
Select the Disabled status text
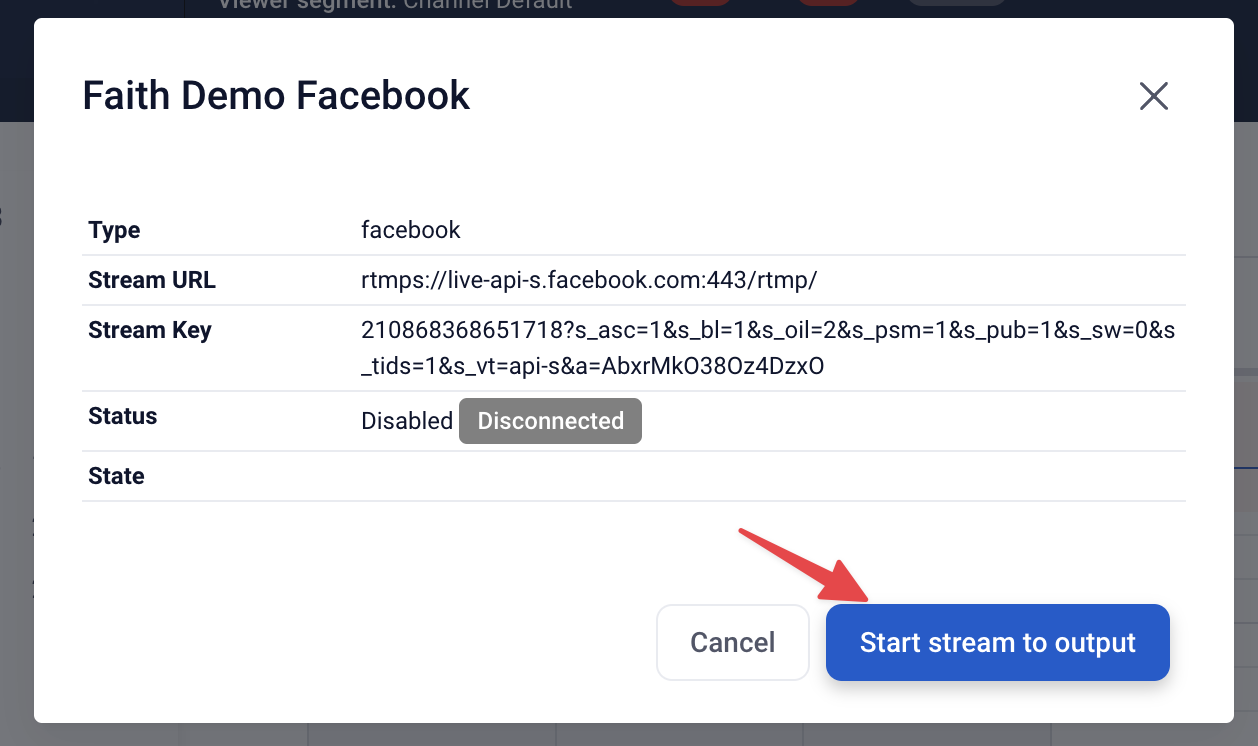[407, 421]
